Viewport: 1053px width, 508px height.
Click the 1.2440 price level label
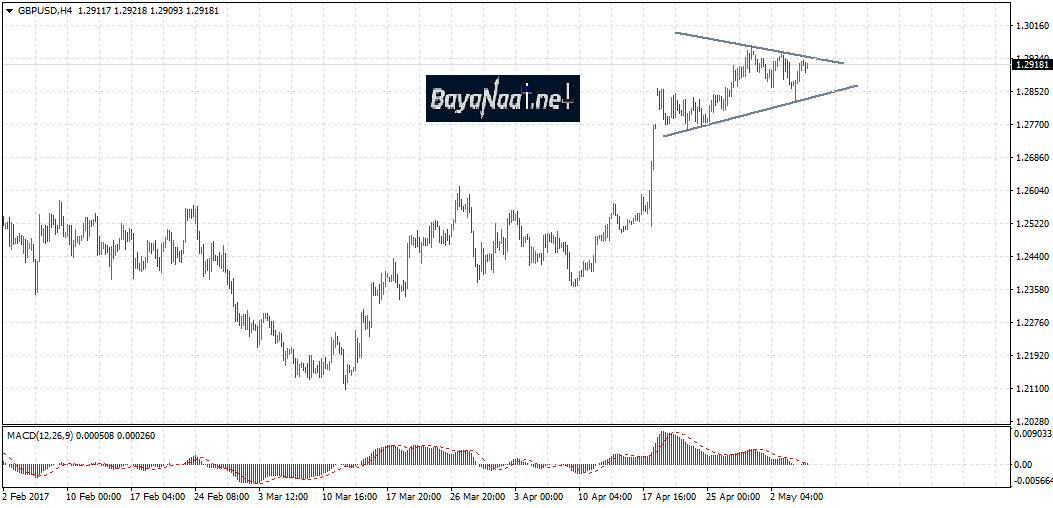[x=1031, y=256]
